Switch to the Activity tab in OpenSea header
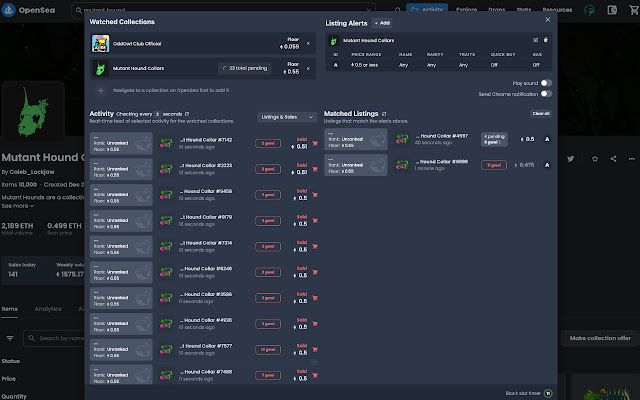Image resolution: width=640 pixels, height=400 pixels. [431, 9]
